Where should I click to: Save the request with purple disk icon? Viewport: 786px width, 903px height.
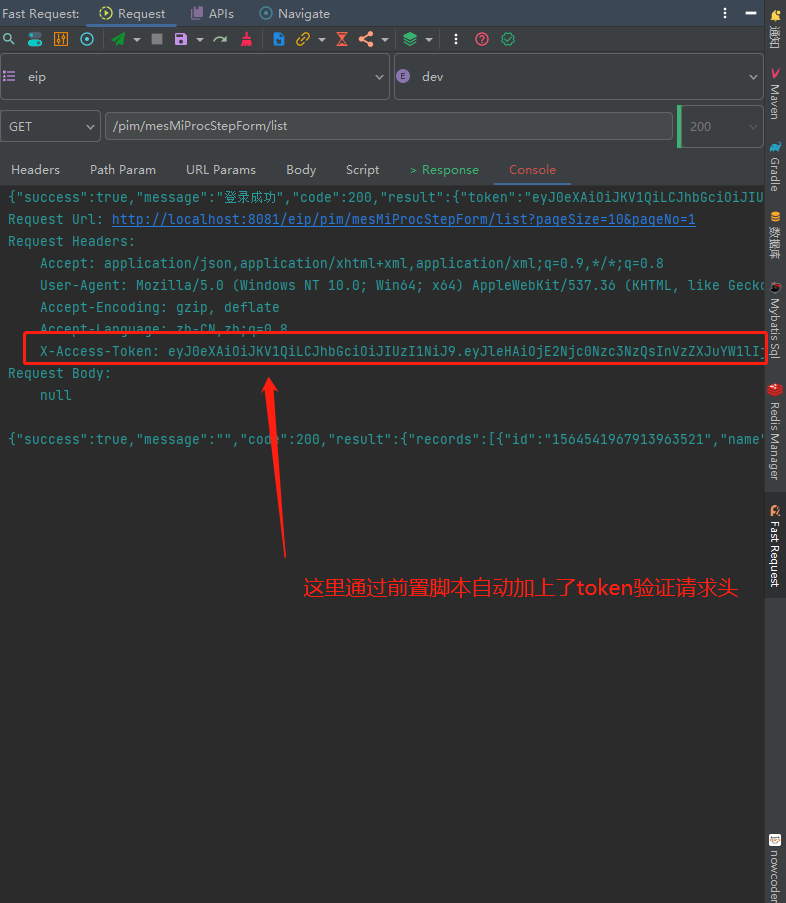181,39
